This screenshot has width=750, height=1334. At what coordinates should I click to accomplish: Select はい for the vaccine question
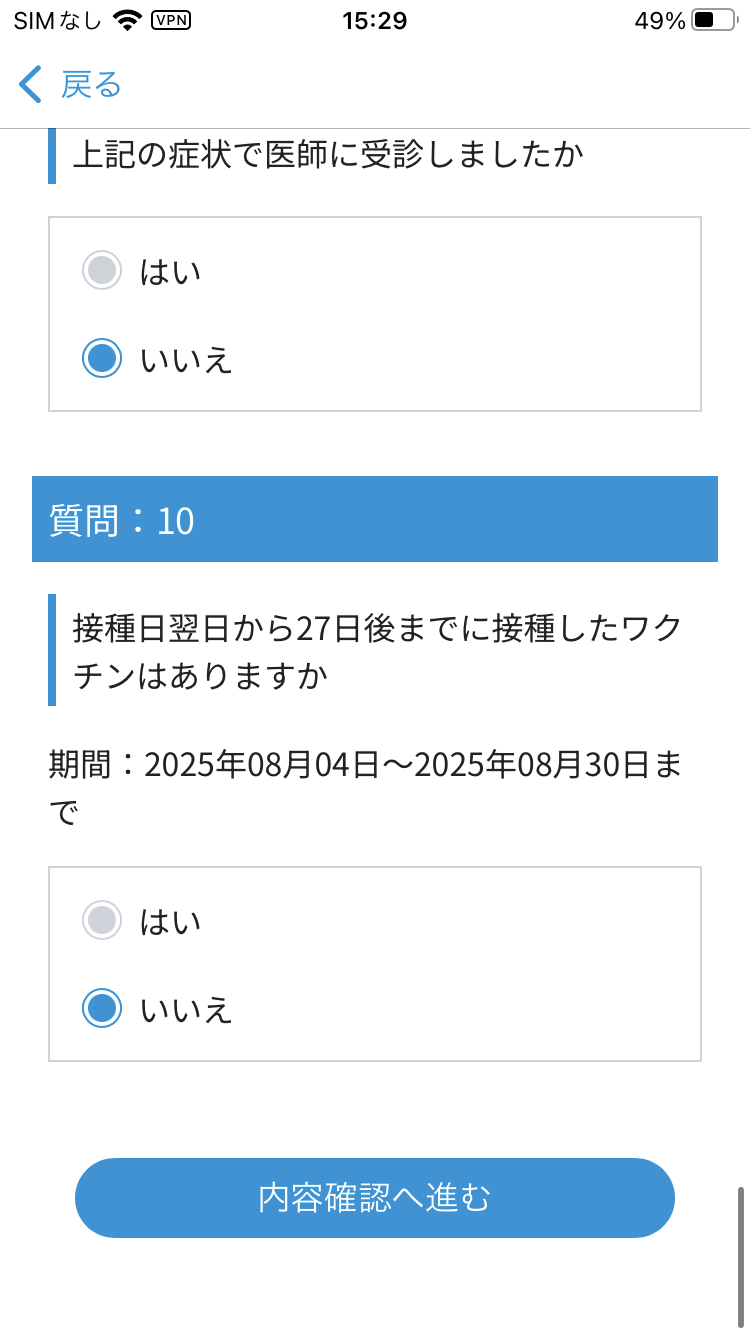click(102, 920)
